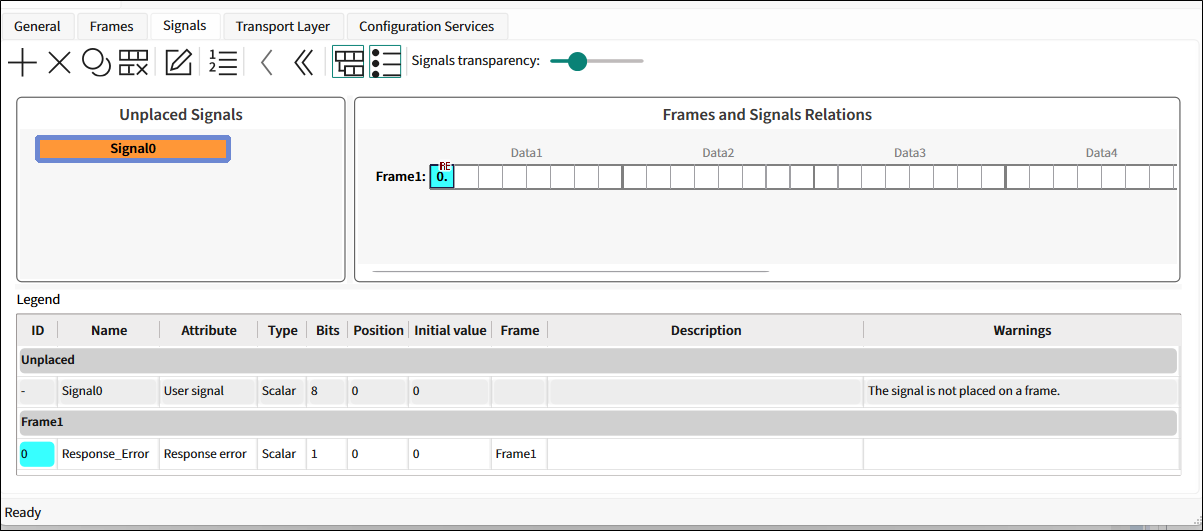This screenshot has height=531, width=1203.
Task: Click the User signal attribute cell
Action: click(209, 391)
